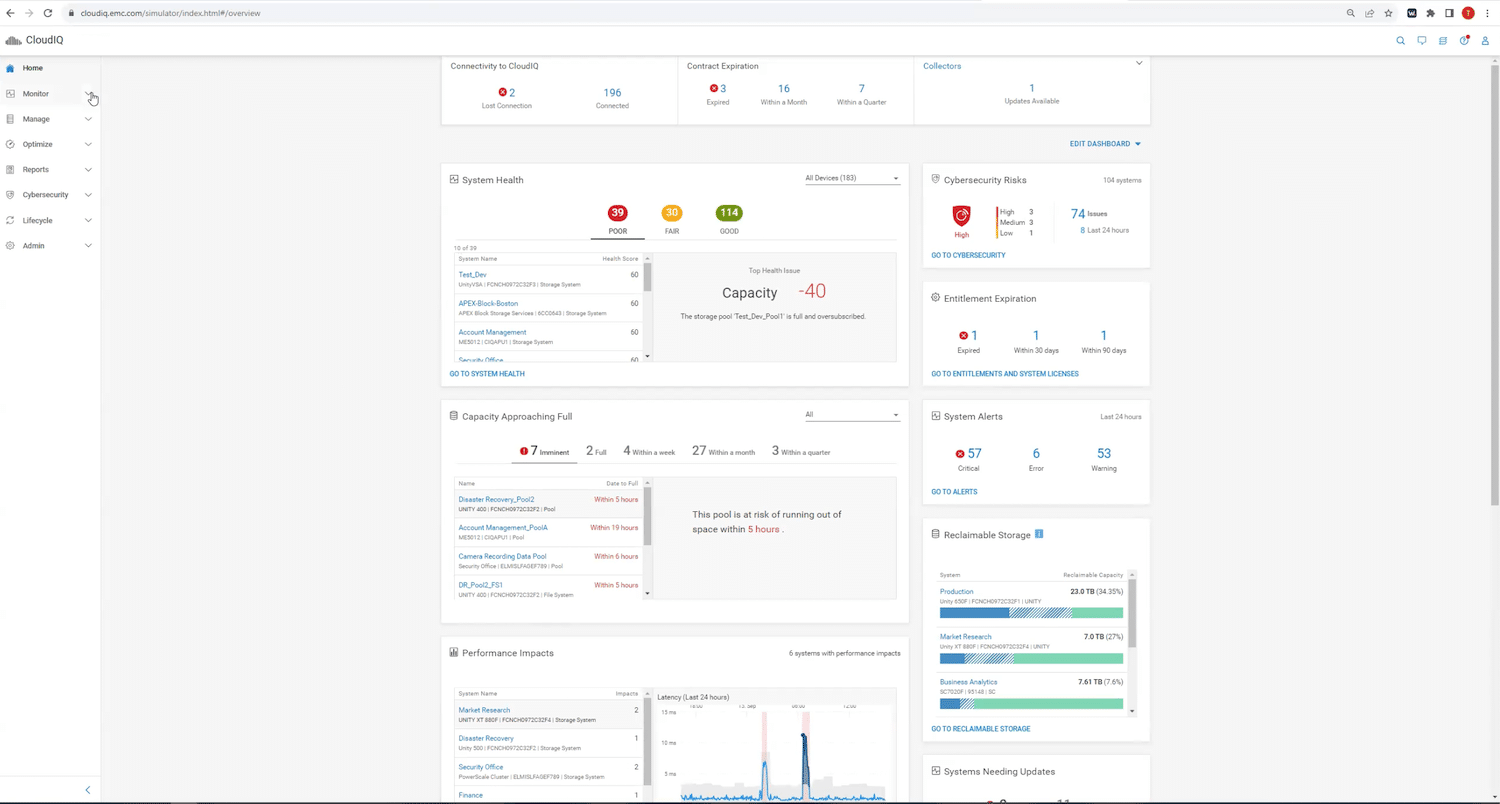Click the Manage icon in sidebar
This screenshot has height=804, width=1500.
(10, 119)
